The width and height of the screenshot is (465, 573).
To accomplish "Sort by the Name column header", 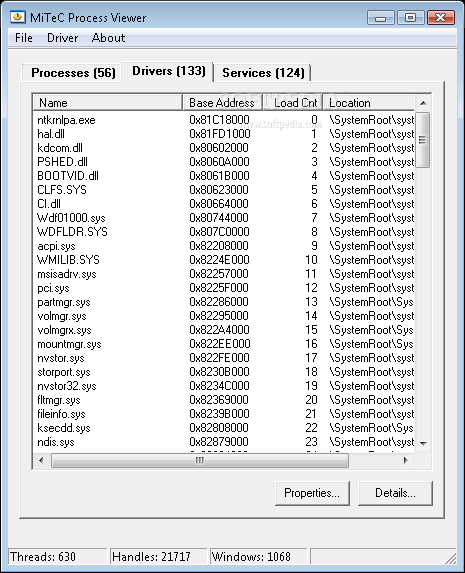I will point(108,103).
